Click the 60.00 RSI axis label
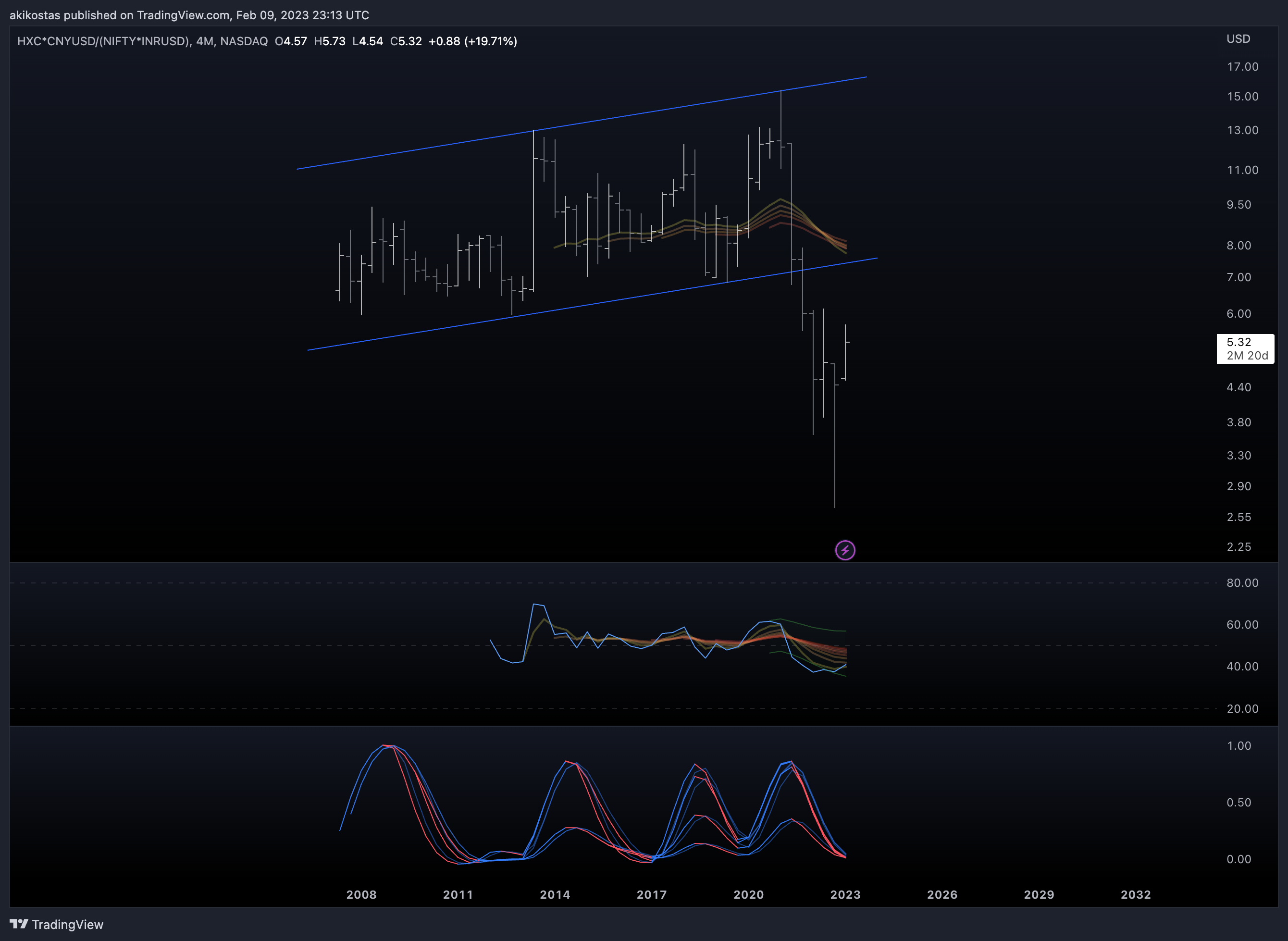This screenshot has width=1288, height=941. tap(1242, 625)
